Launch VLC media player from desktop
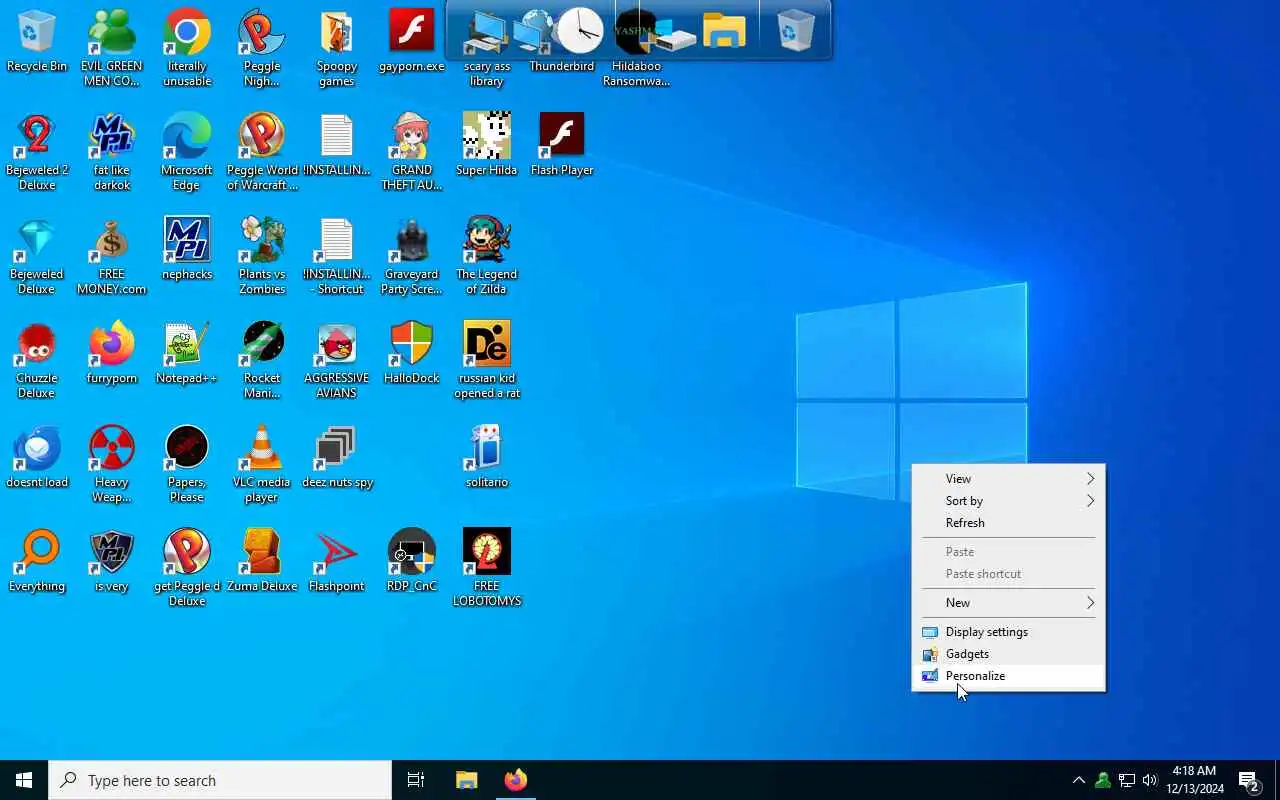Image resolution: width=1280 pixels, height=800 pixels. (262, 464)
